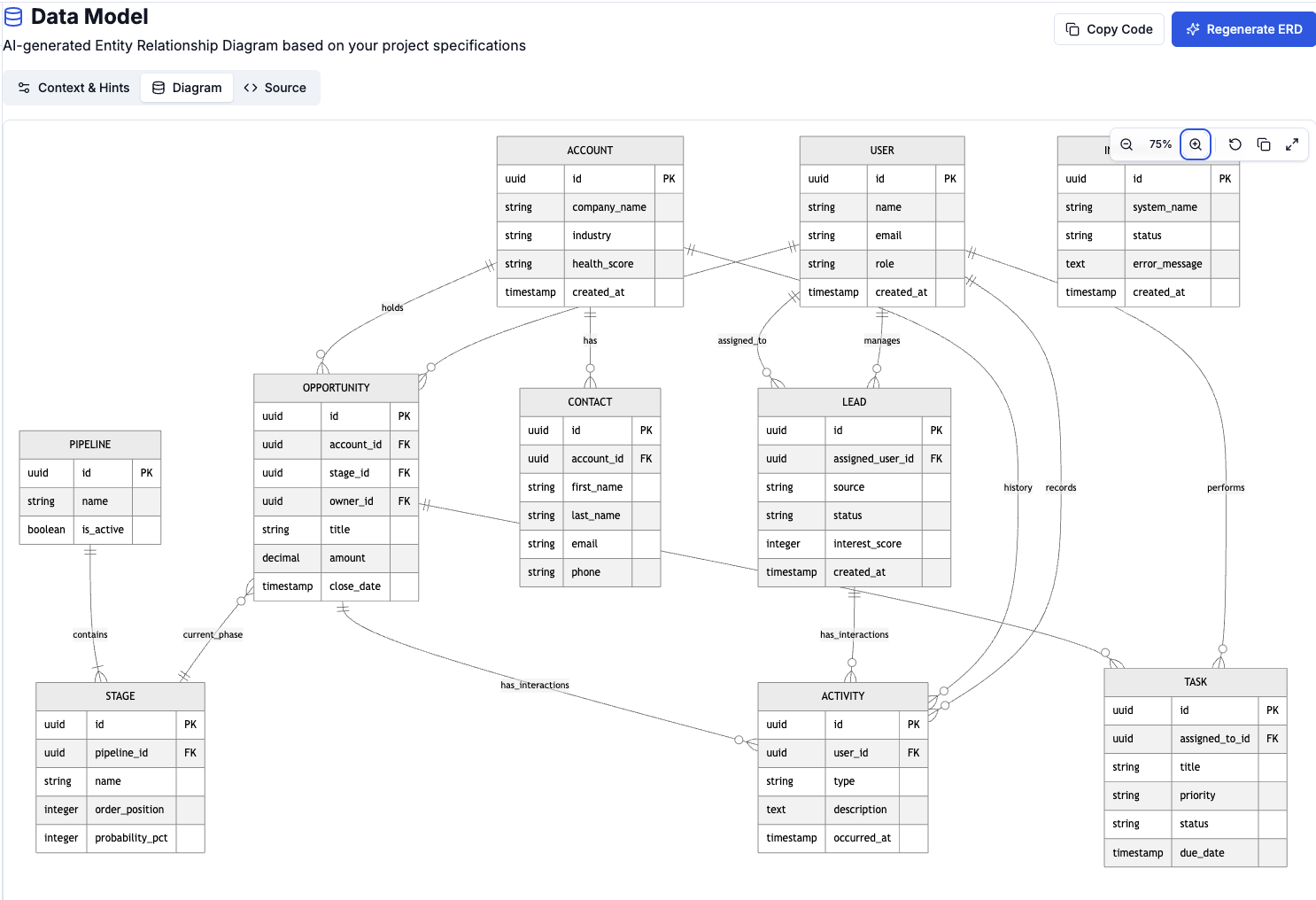Click the contains relationship label
This screenshot has width=1316, height=900.
[90, 635]
